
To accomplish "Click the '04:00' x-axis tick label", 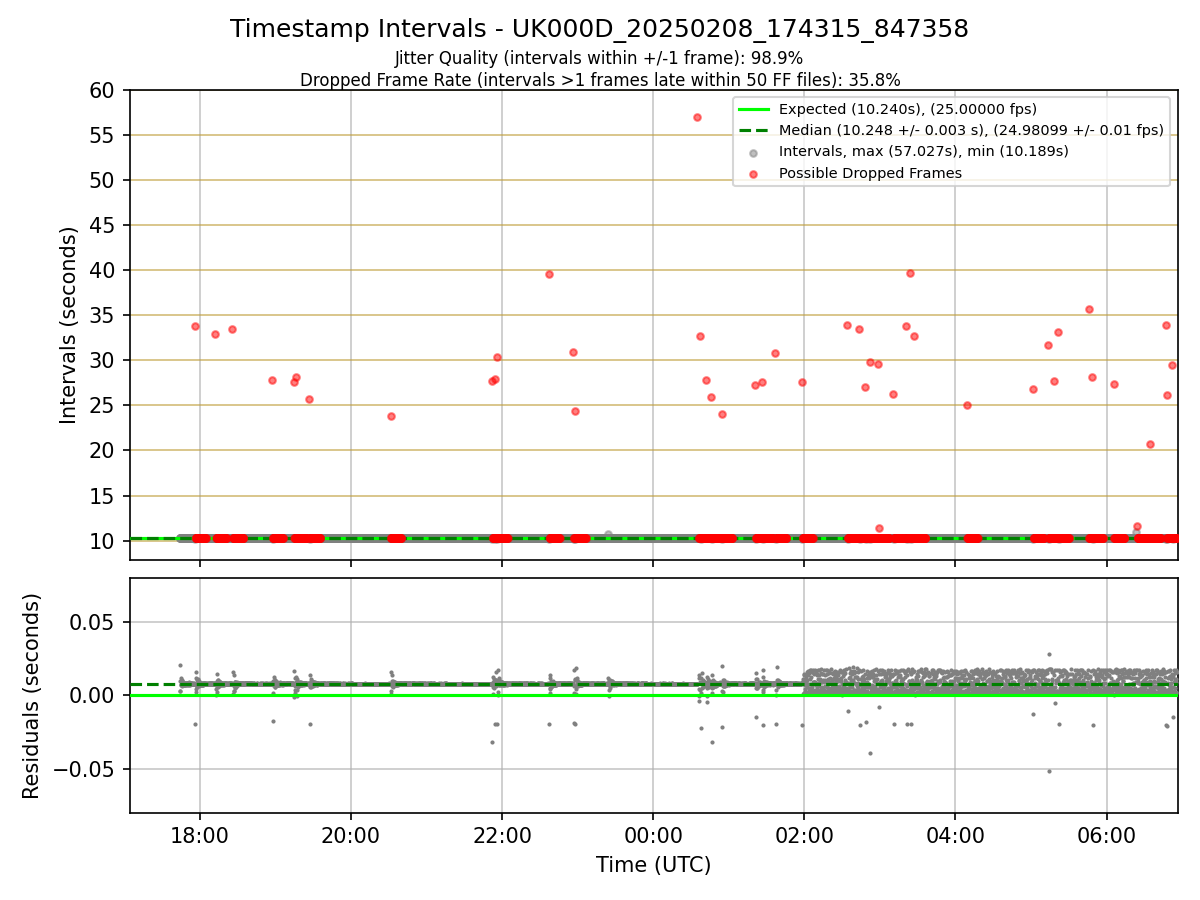I will click(955, 836).
